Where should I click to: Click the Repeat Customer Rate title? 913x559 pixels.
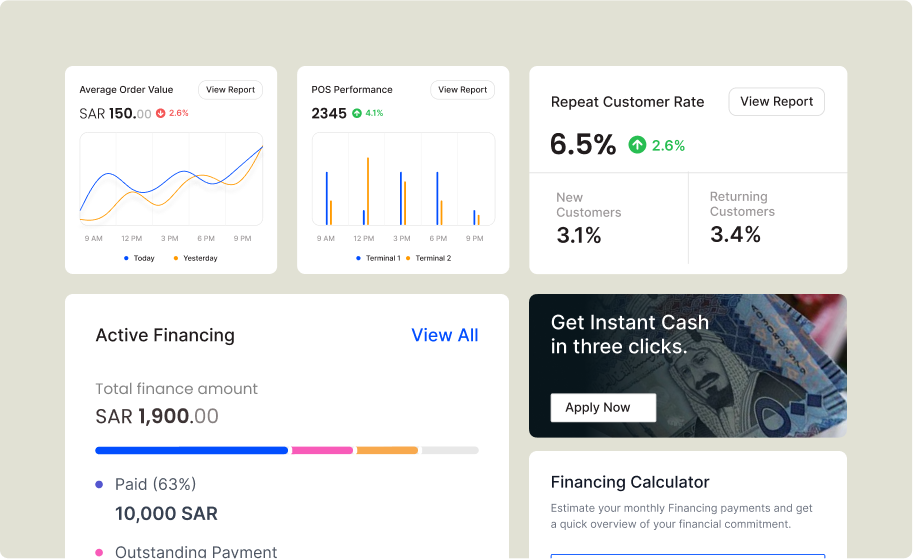click(x=628, y=102)
